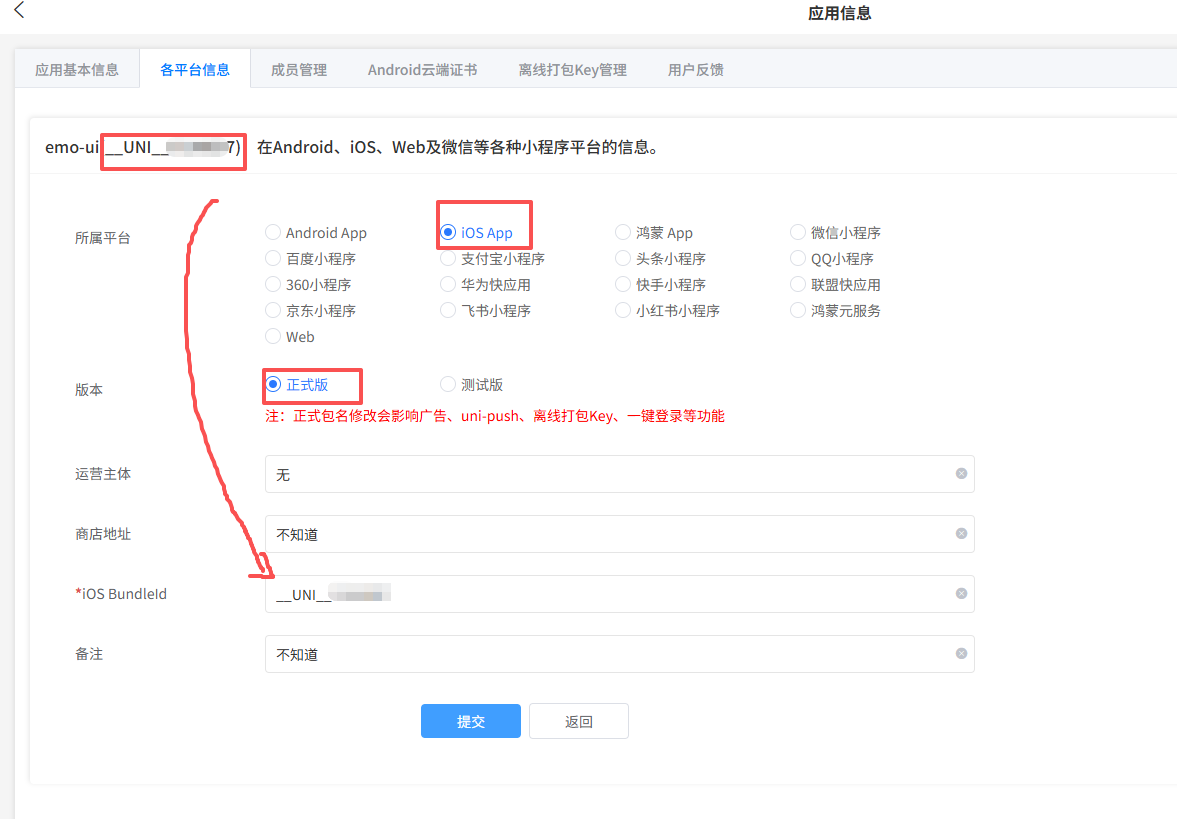Viewport: 1177px width, 819px height.
Task: Select the Android App platform radio
Action: tap(273, 233)
